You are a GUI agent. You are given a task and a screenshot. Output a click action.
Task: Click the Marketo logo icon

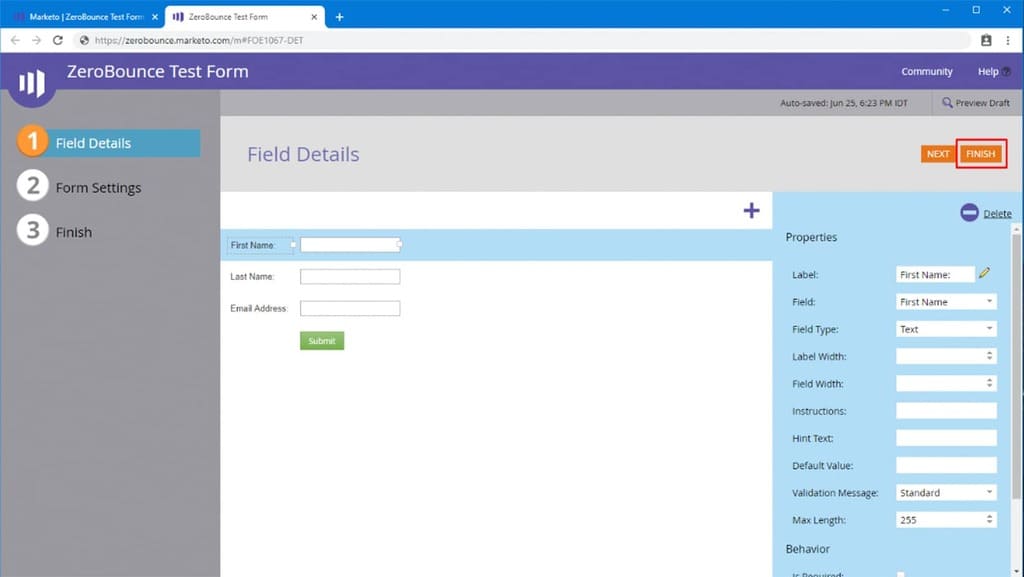[31, 83]
